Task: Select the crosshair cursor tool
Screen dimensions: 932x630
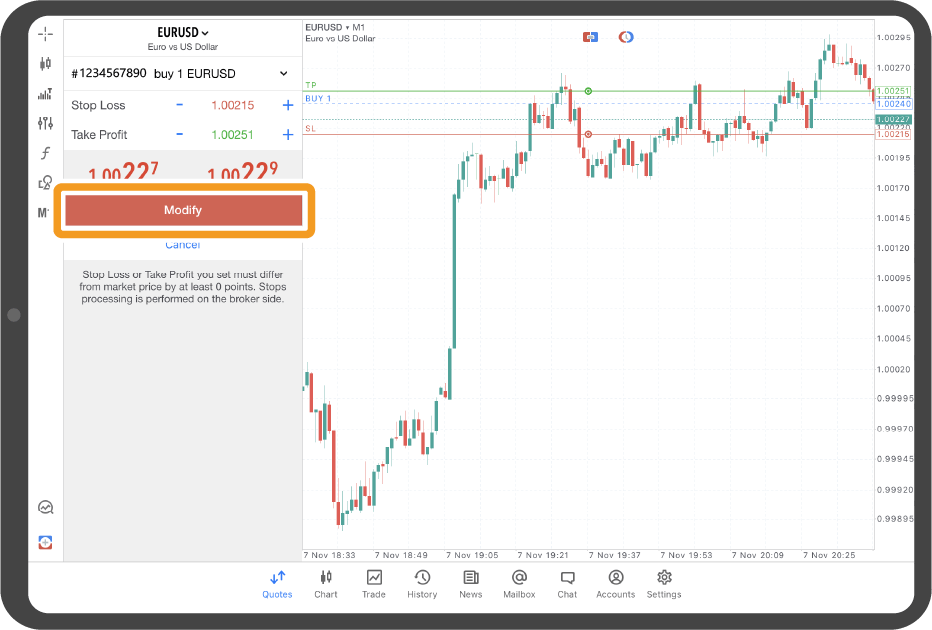Action: click(x=45, y=34)
